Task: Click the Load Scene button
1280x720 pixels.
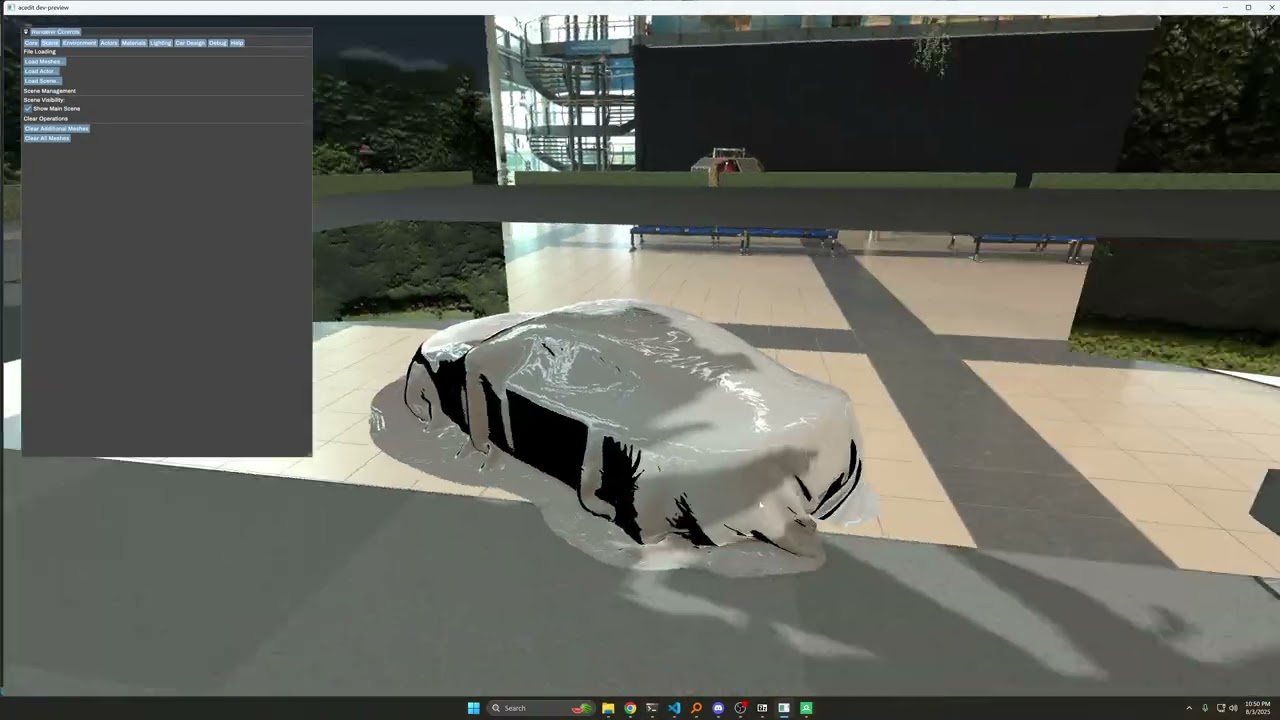Action: (42, 81)
